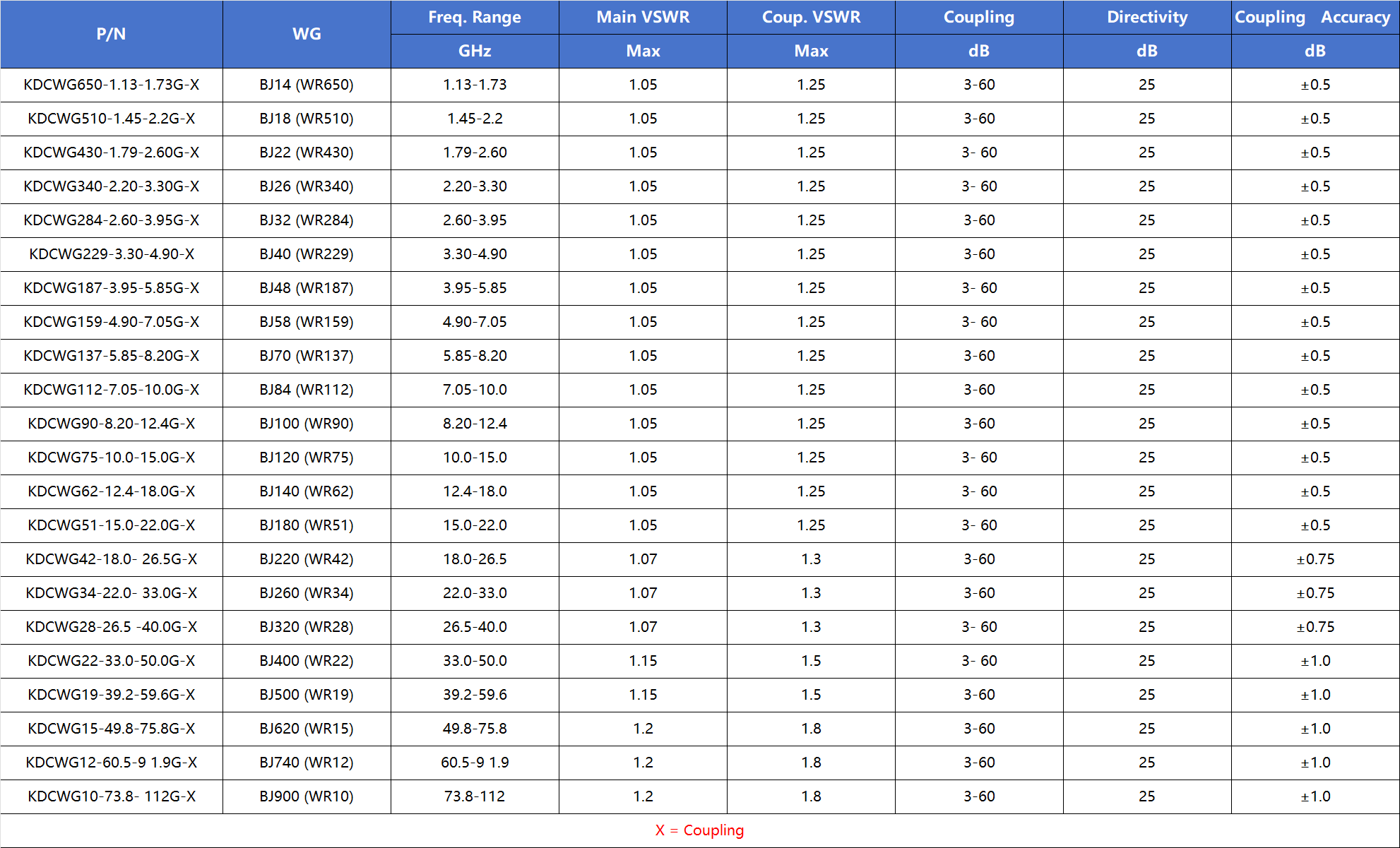Screen dimensions: 1400x848
Task: Click frequency range cell 49.8-75.8
Action: click(475, 729)
